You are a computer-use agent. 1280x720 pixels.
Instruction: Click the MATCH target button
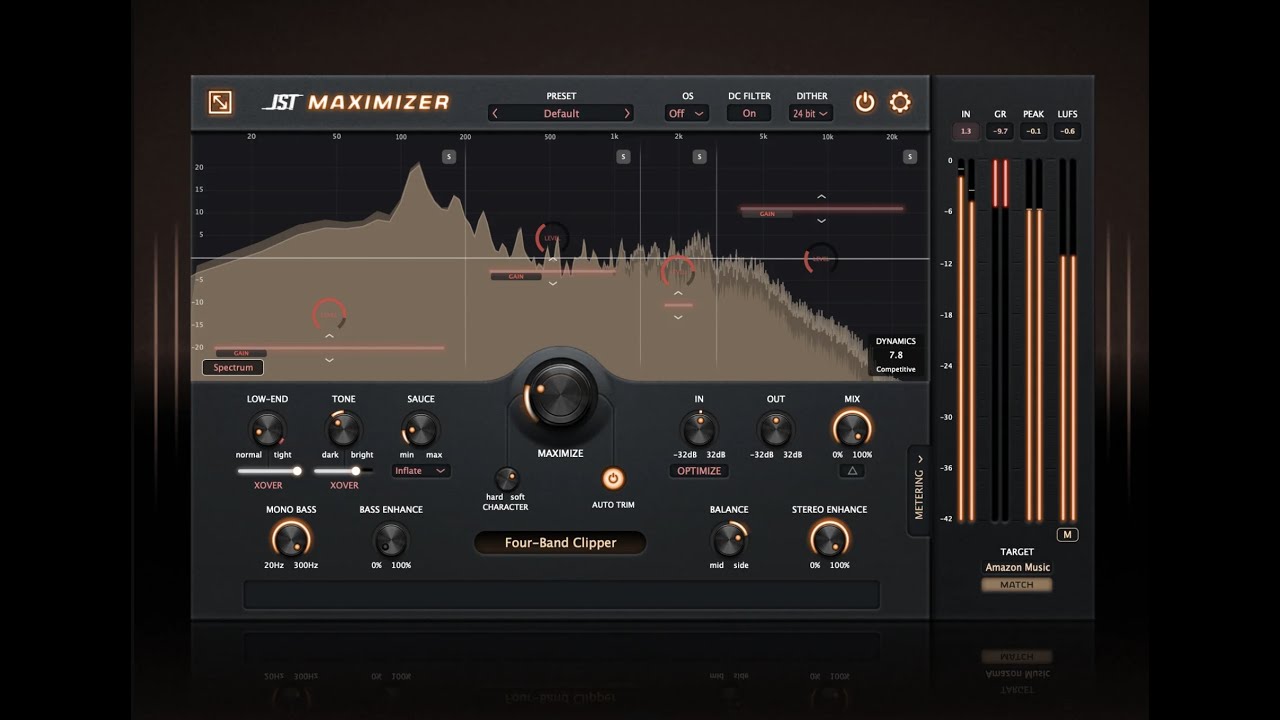1017,584
